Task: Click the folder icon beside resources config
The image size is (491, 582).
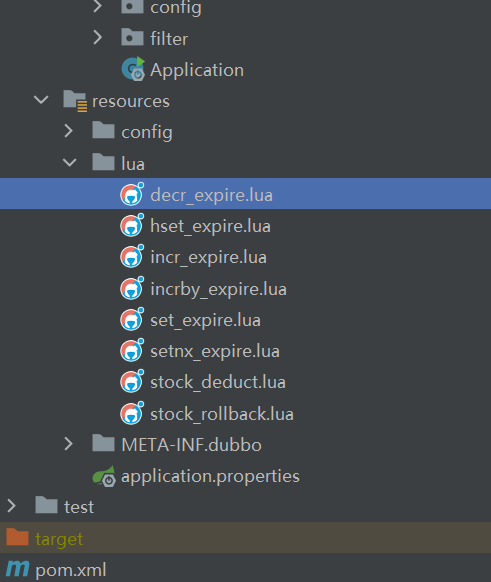Action: pyautogui.click(x=104, y=130)
